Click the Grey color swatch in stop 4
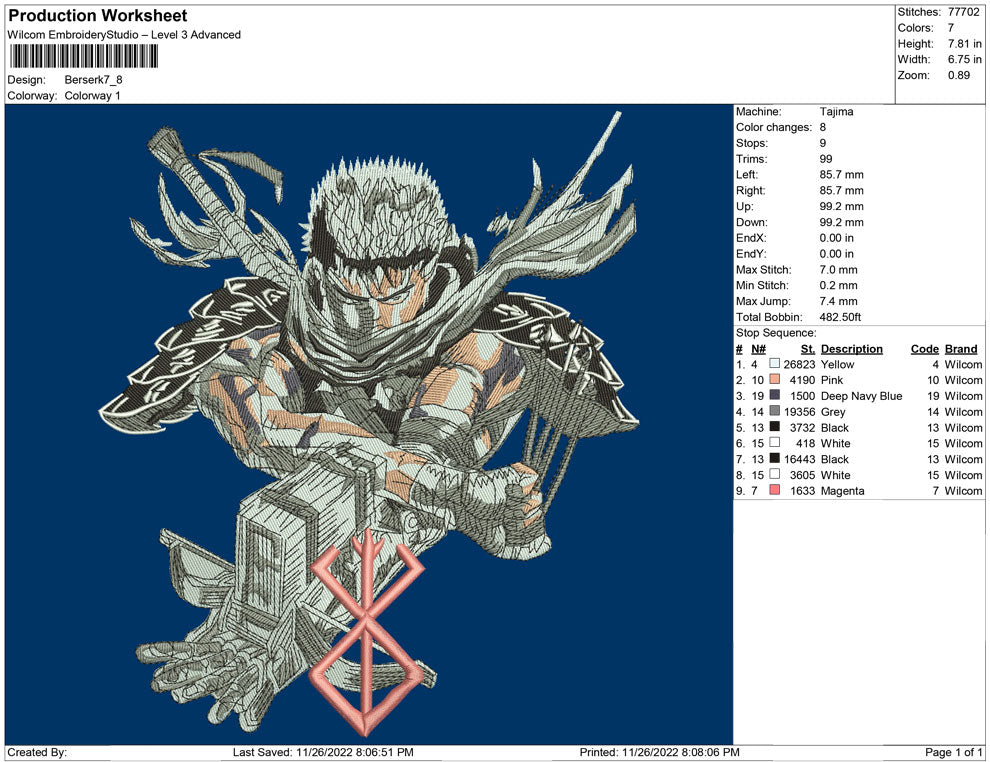Viewport: 990px width, 762px height. (775, 411)
